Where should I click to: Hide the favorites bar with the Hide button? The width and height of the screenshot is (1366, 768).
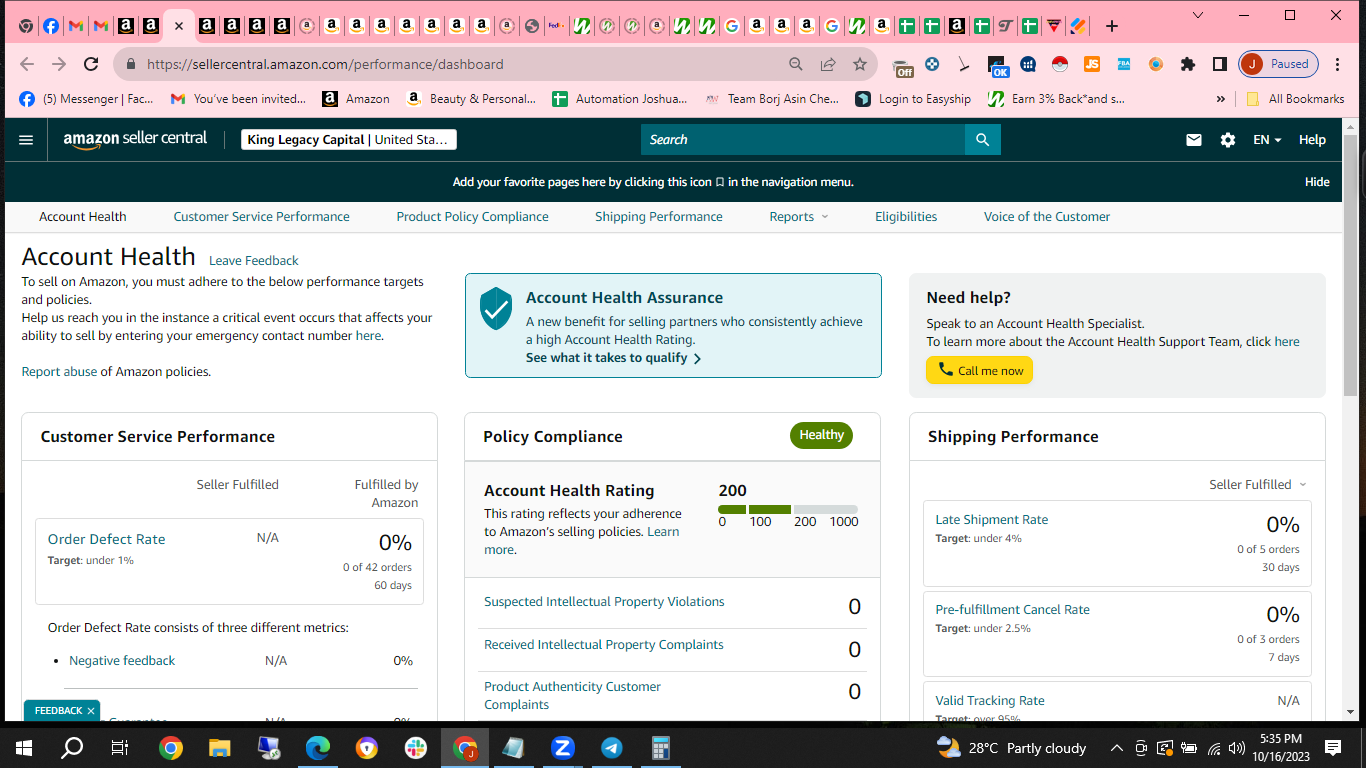coord(1317,182)
